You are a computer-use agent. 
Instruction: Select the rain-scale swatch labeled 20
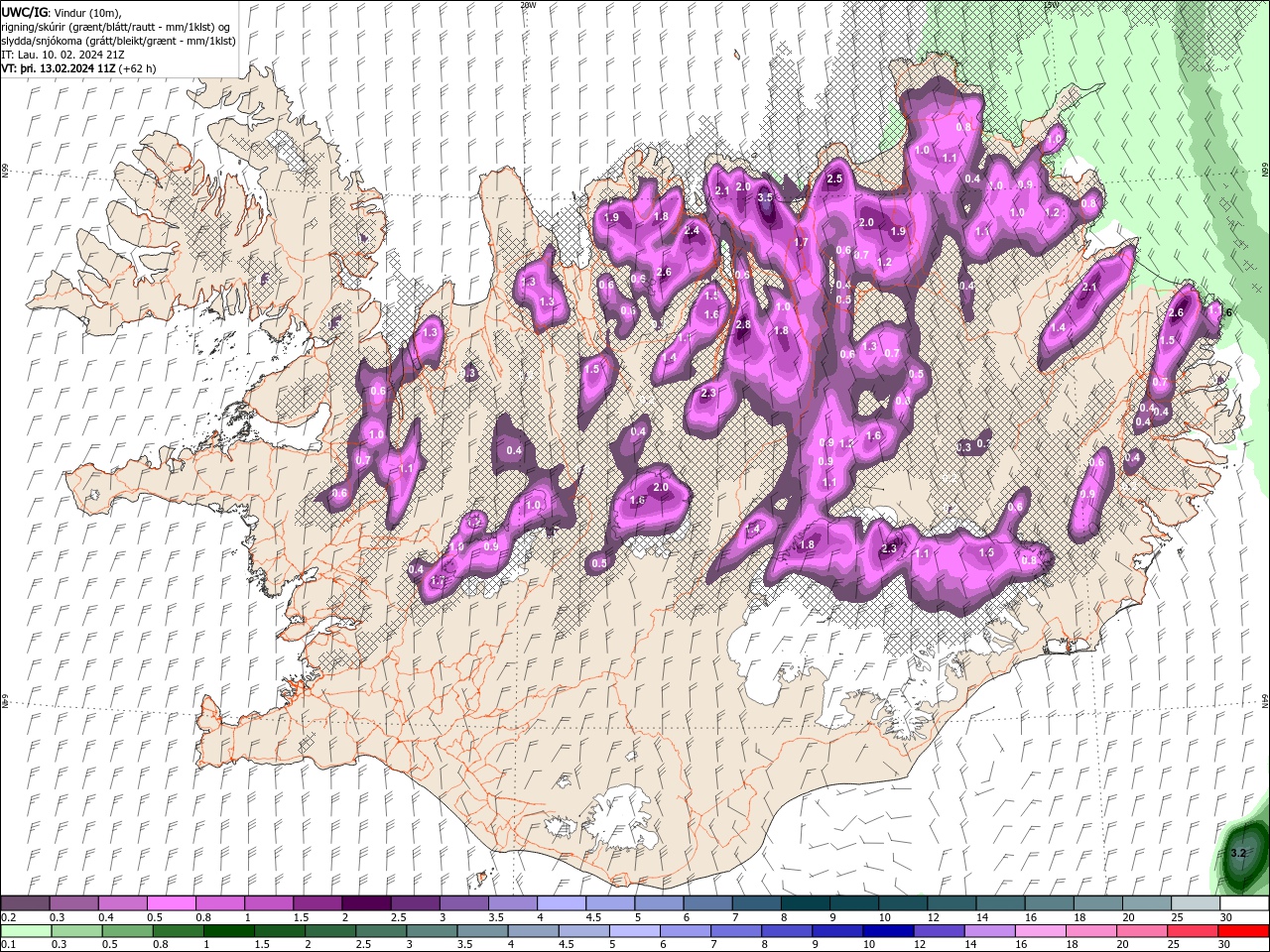(x=1140, y=931)
